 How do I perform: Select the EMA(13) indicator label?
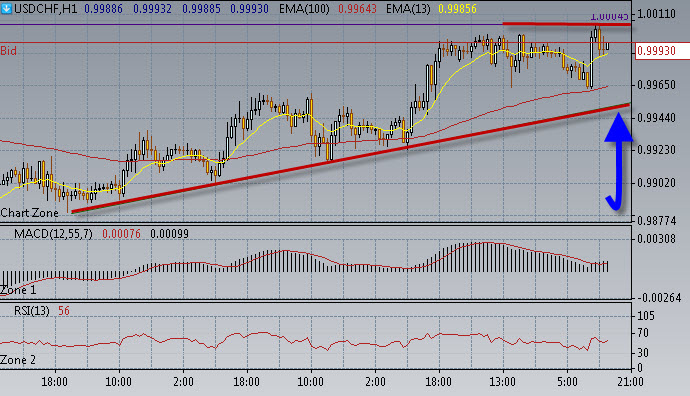(x=408, y=8)
